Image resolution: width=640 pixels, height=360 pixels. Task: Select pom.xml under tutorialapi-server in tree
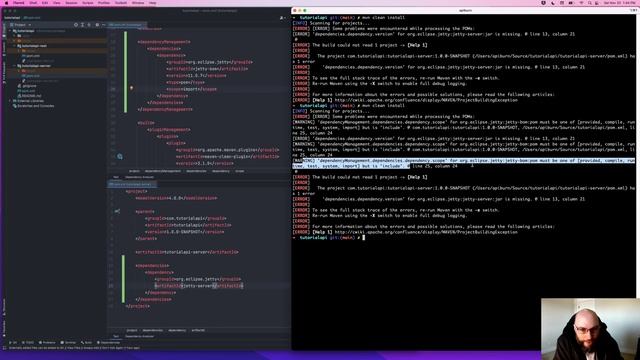[31, 76]
